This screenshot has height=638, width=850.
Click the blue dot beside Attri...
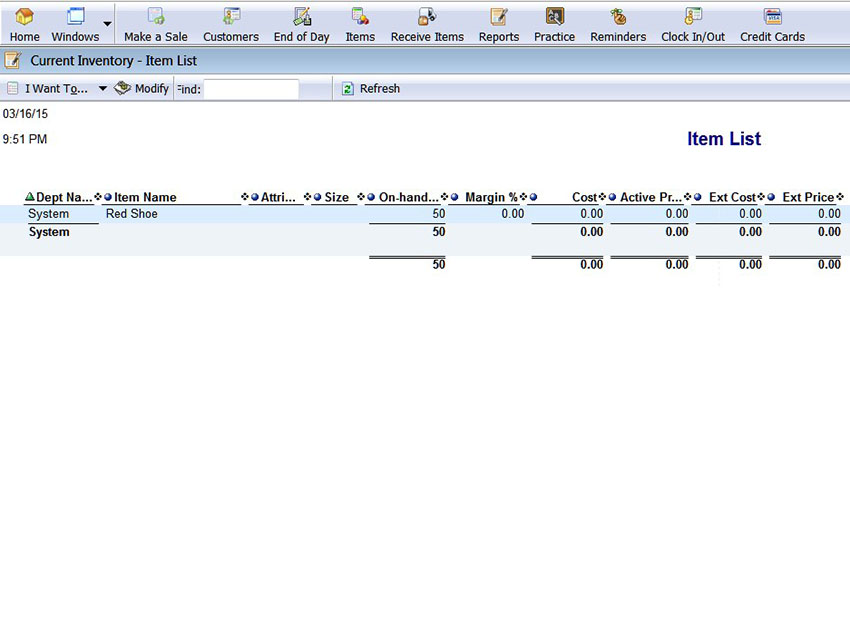click(255, 197)
